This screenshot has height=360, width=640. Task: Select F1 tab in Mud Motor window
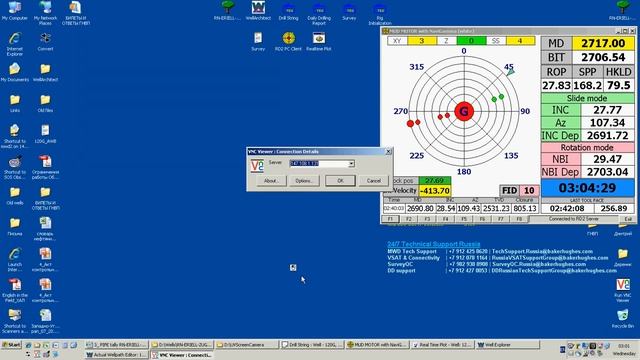(390, 219)
